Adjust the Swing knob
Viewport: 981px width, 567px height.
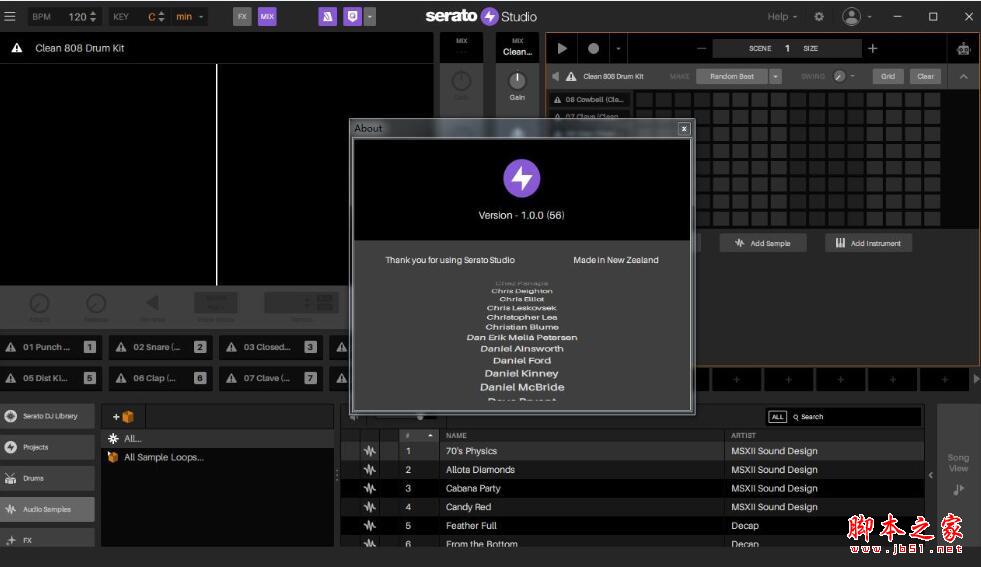click(x=840, y=76)
